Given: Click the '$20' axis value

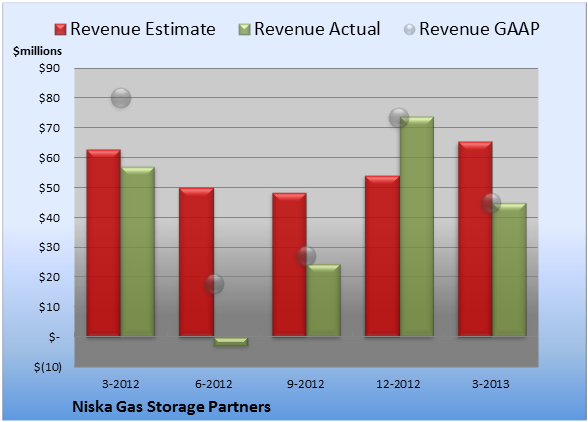Looking at the screenshot, I should point(49,277).
